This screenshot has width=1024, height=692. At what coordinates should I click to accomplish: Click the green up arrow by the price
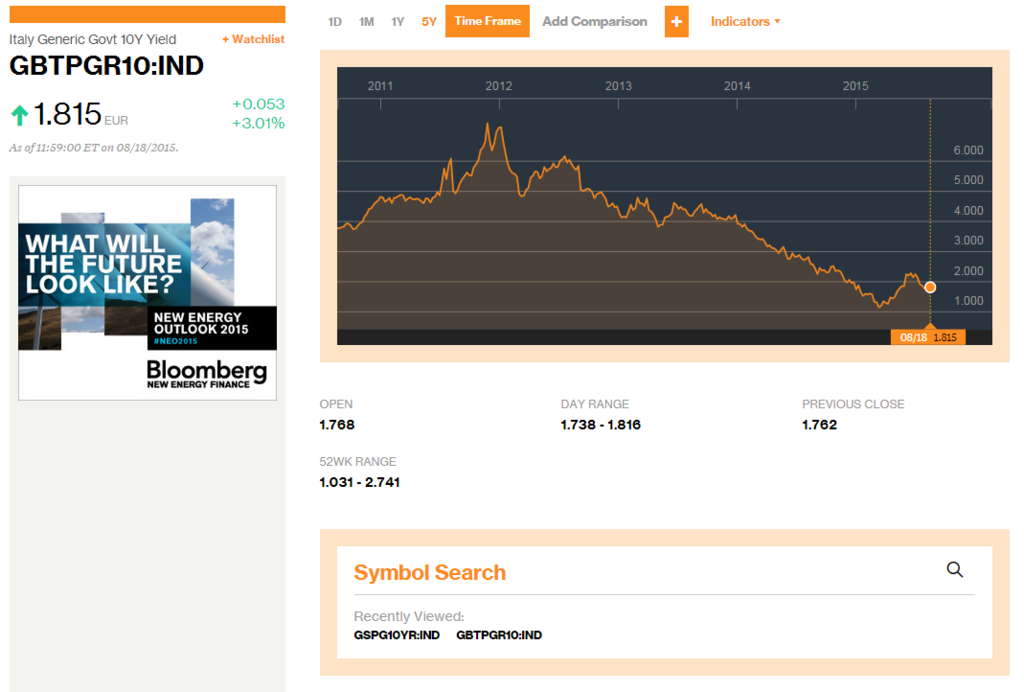pos(20,116)
